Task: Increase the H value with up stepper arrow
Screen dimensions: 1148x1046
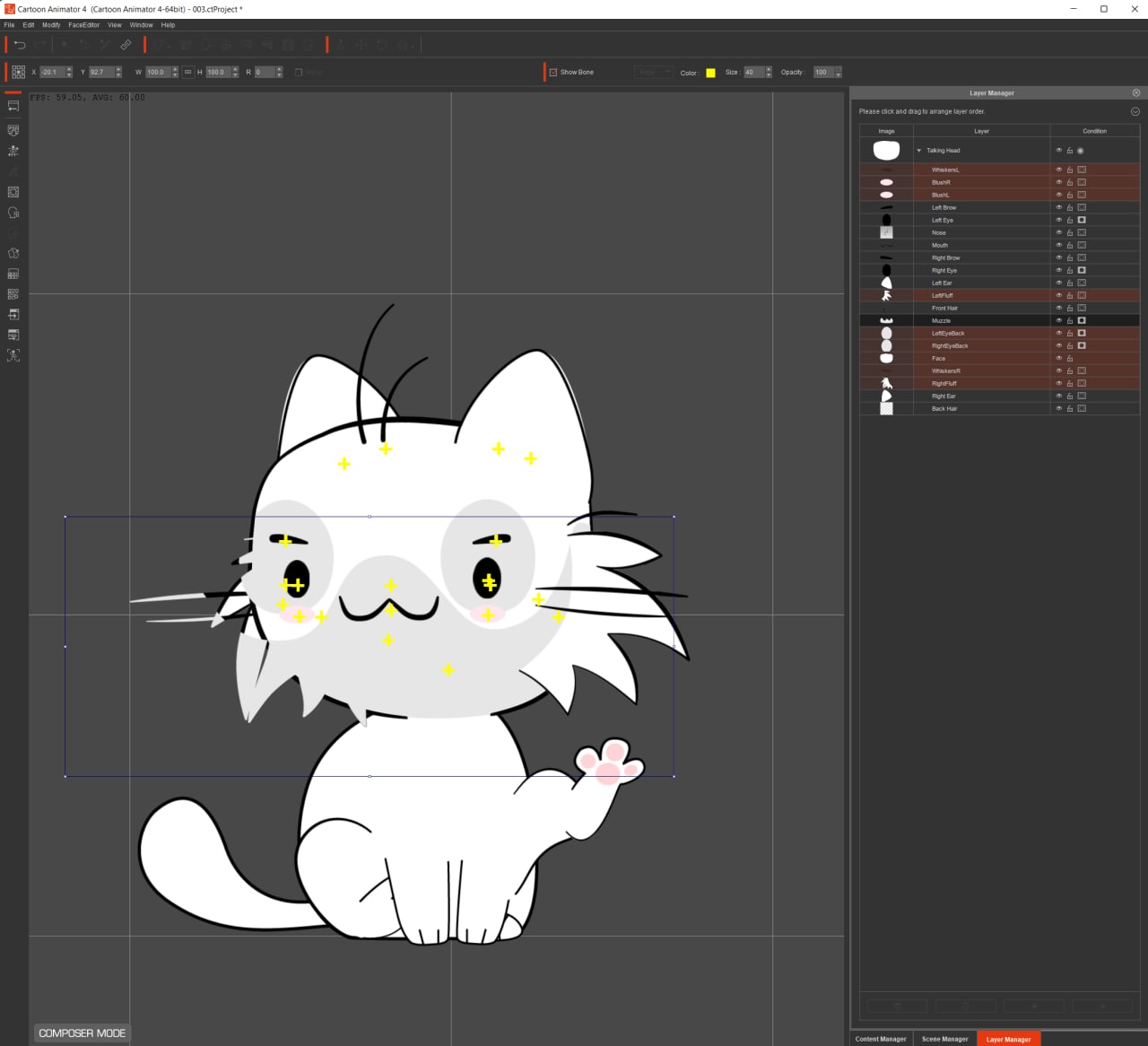Action: click(x=236, y=69)
